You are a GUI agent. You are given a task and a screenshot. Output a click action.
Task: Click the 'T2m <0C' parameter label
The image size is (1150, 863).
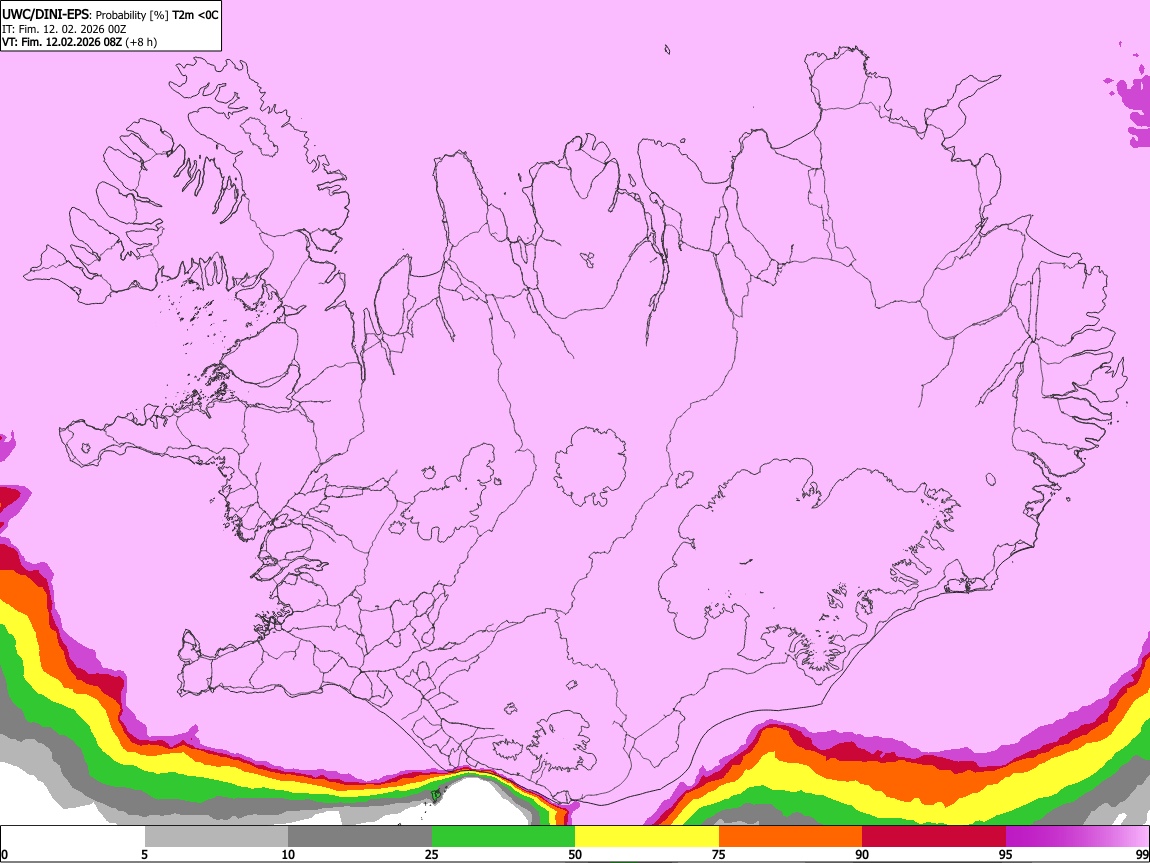point(195,15)
